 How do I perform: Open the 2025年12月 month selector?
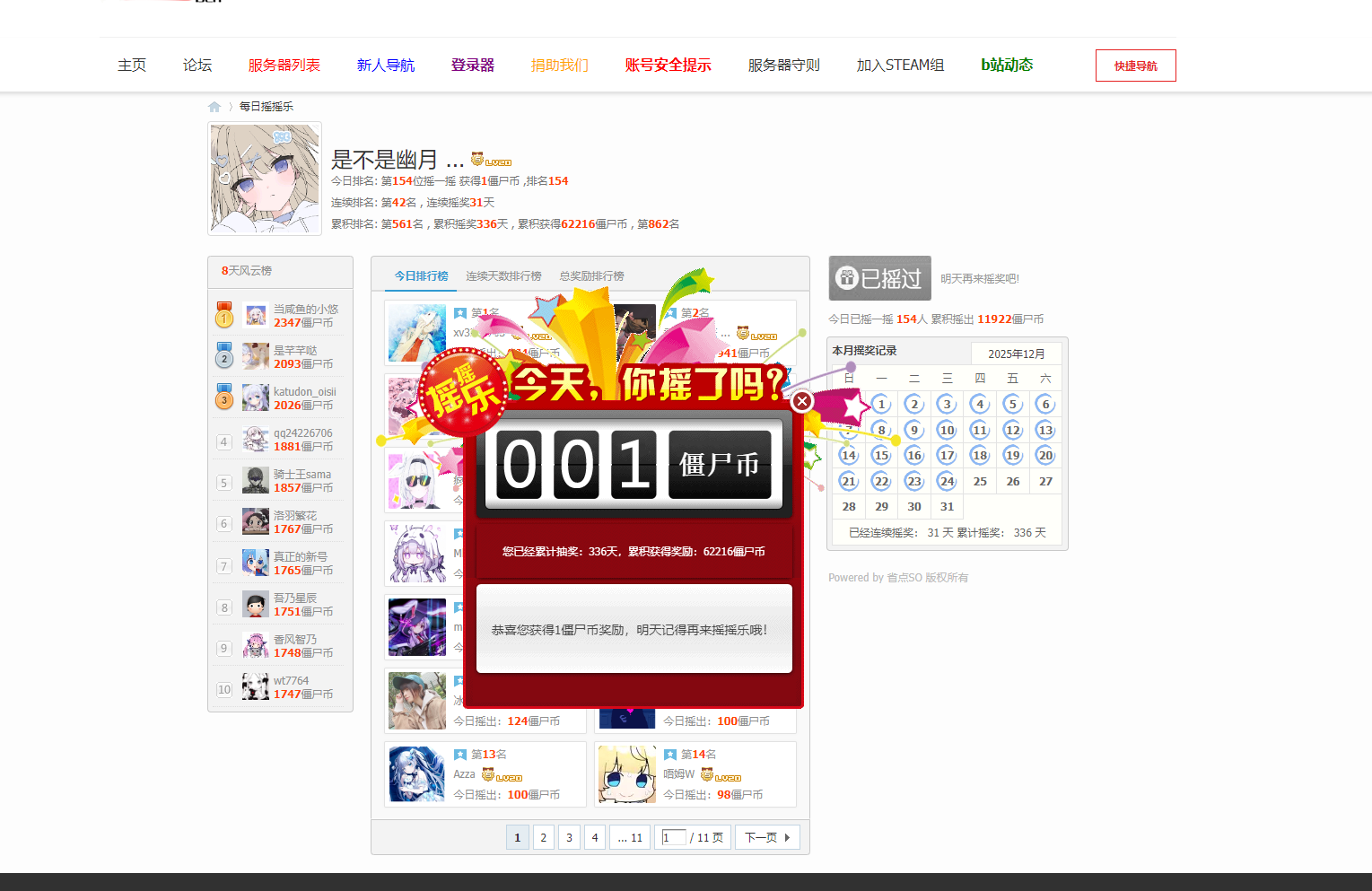pos(1017,354)
